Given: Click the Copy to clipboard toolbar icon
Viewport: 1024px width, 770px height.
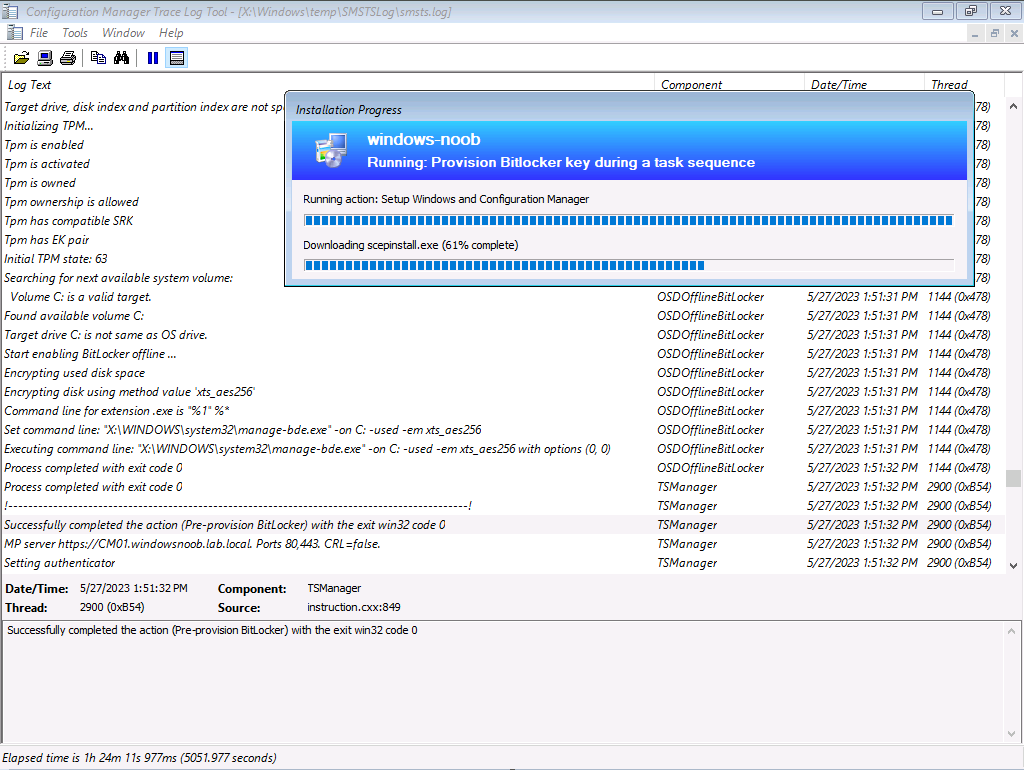Looking at the screenshot, I should click(98, 58).
